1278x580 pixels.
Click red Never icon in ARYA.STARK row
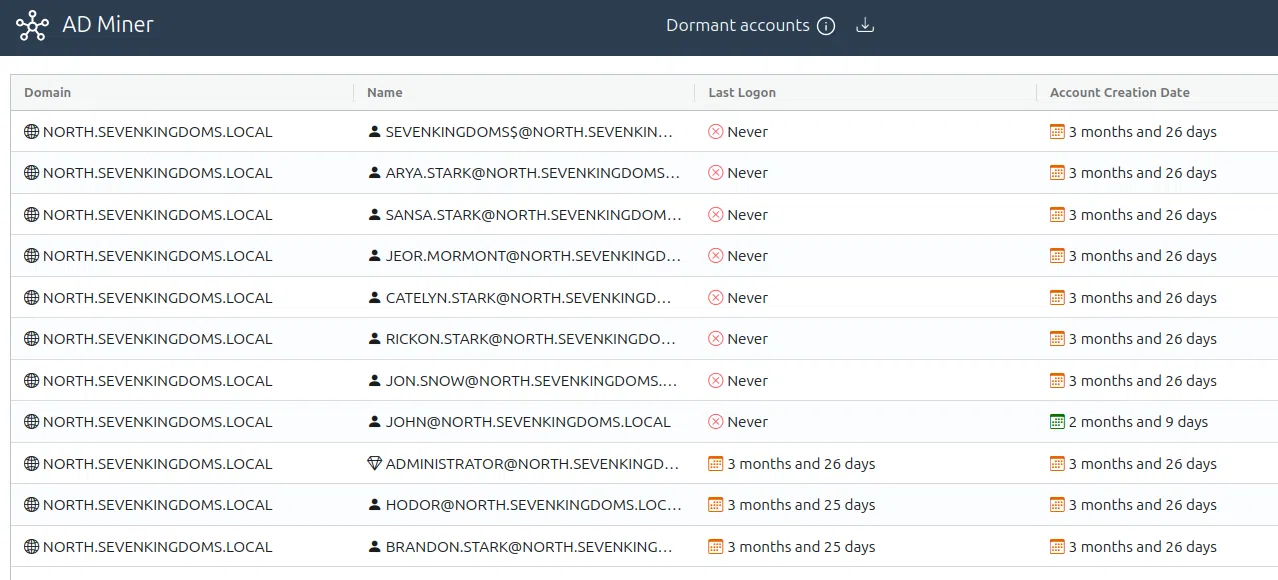click(x=715, y=172)
